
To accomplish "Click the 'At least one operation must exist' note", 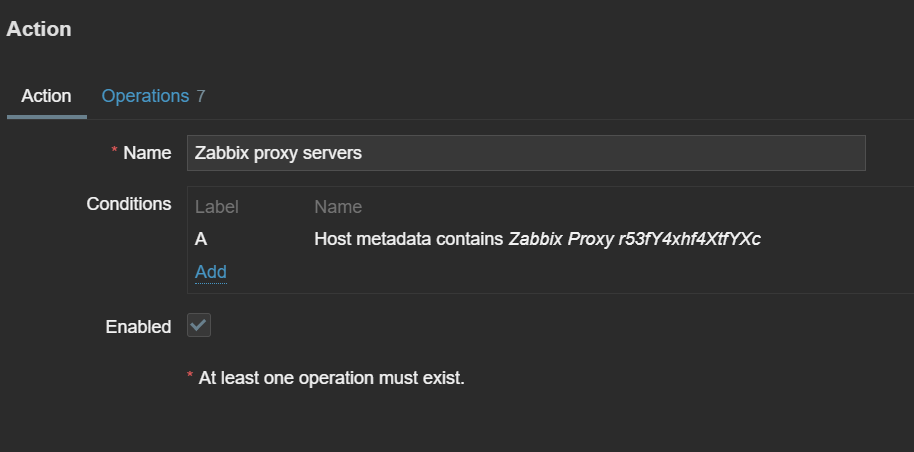I will tap(331, 378).
